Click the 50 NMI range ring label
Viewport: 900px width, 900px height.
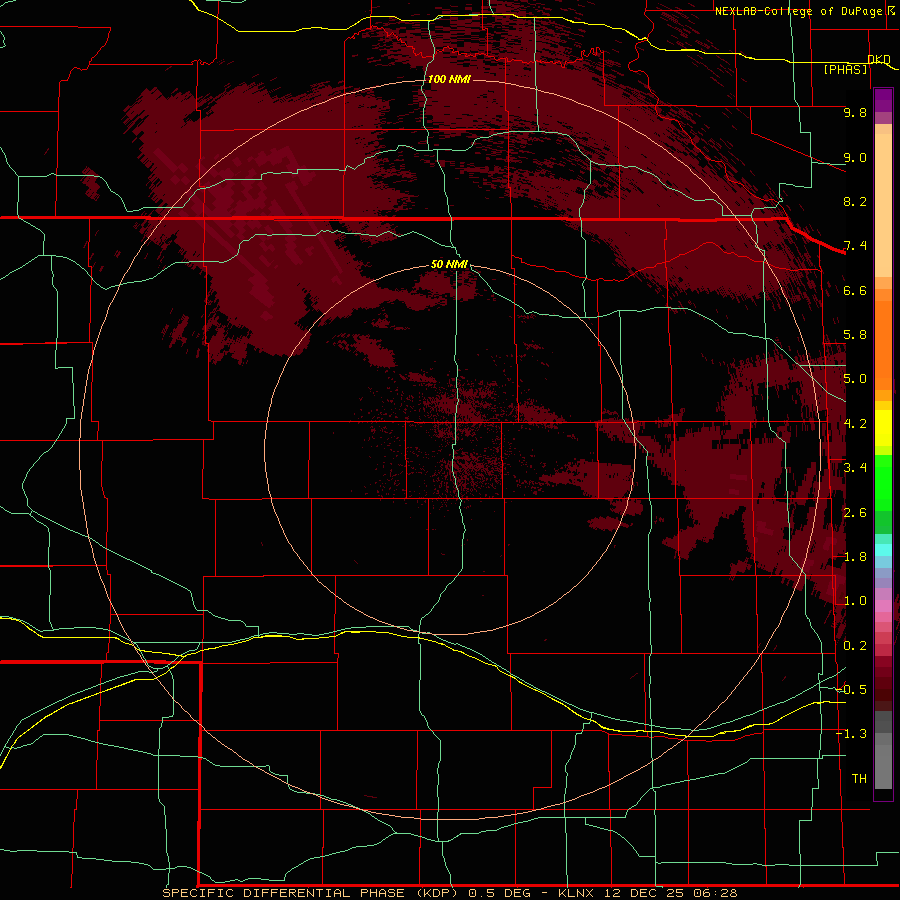click(x=449, y=264)
